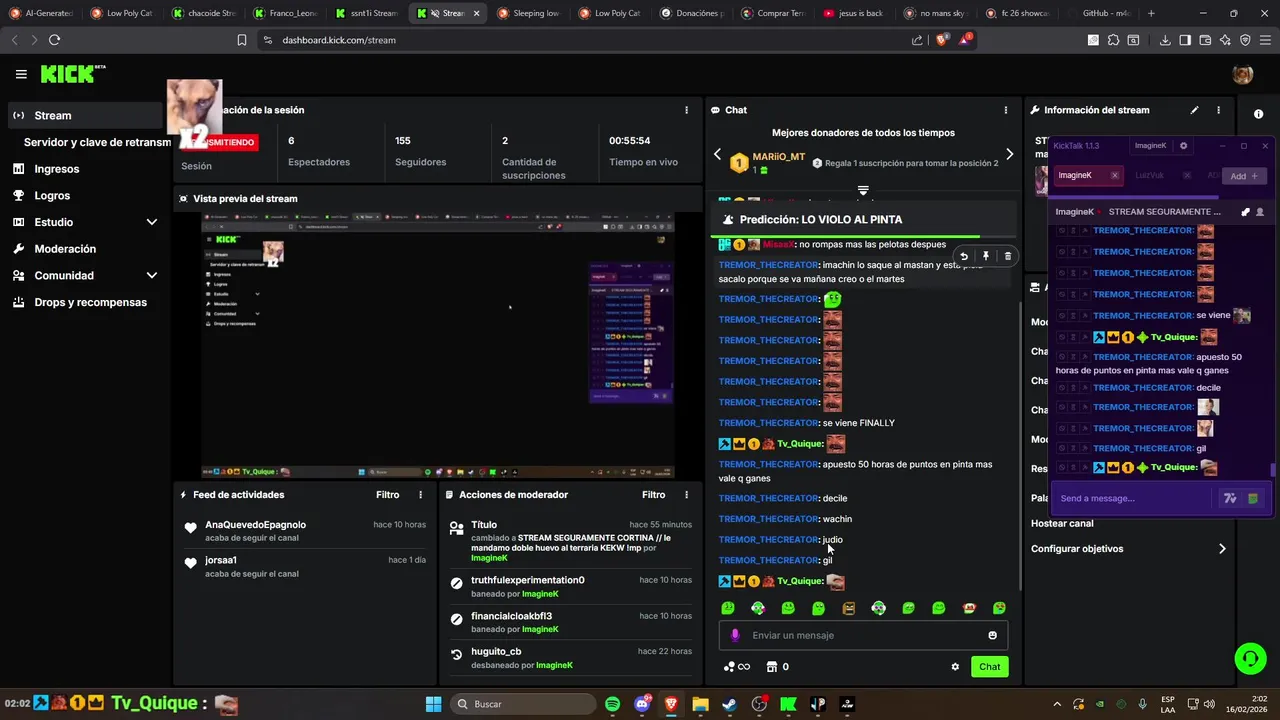The width and height of the screenshot is (1280, 720).
Task: Open Información del stream options menu
Action: [x=1218, y=110]
